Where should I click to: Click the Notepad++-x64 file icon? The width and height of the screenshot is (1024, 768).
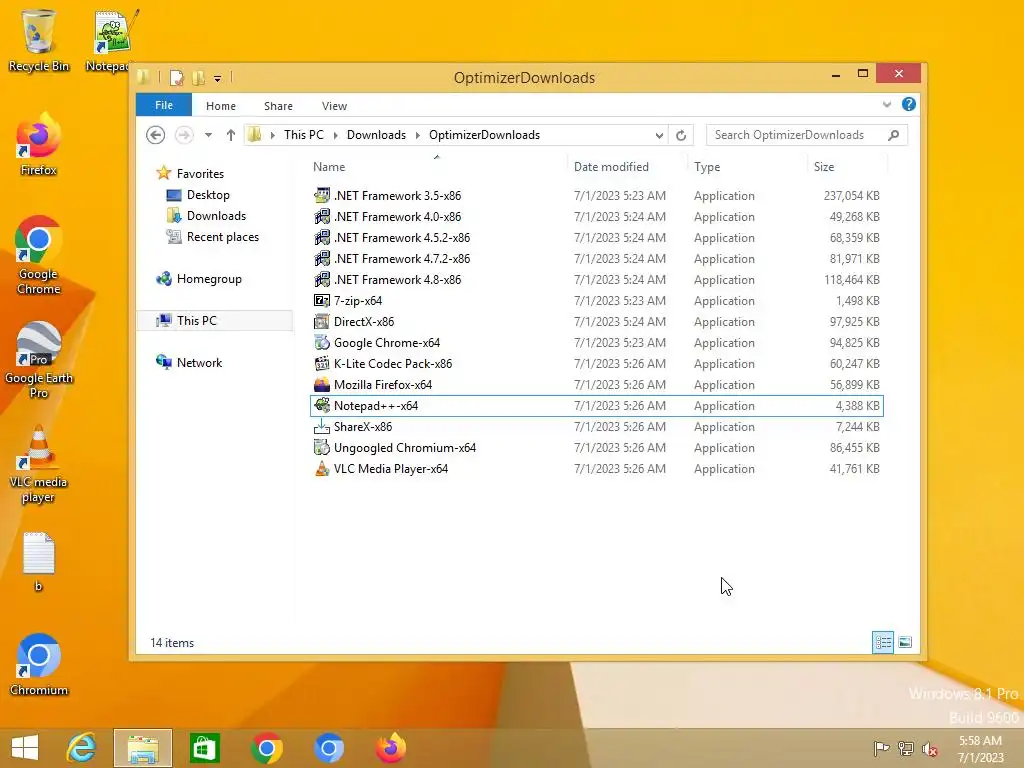[x=321, y=406]
